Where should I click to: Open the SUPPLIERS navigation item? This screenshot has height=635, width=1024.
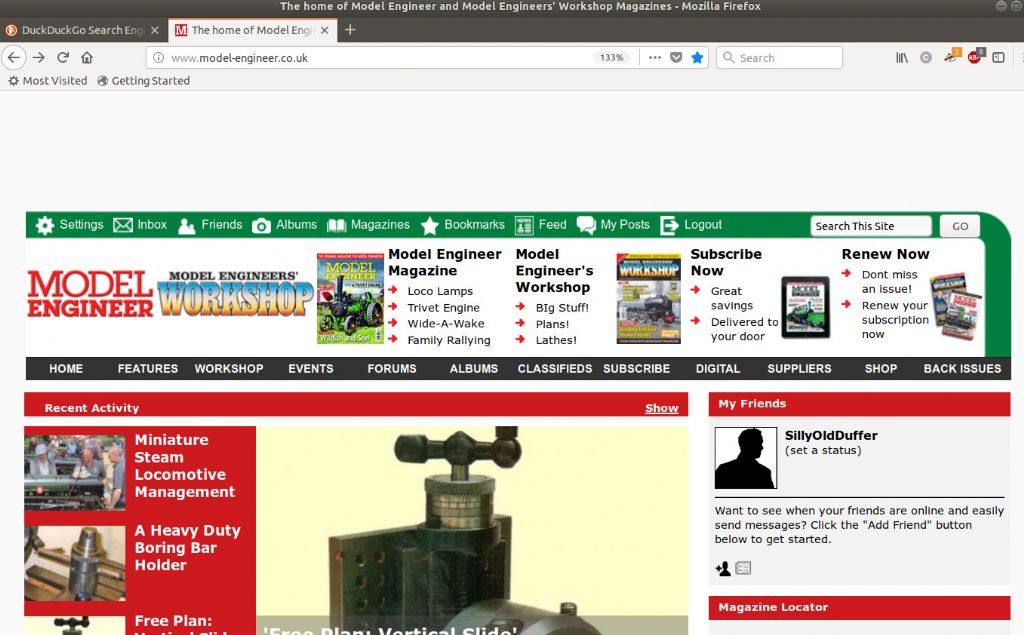[799, 368]
